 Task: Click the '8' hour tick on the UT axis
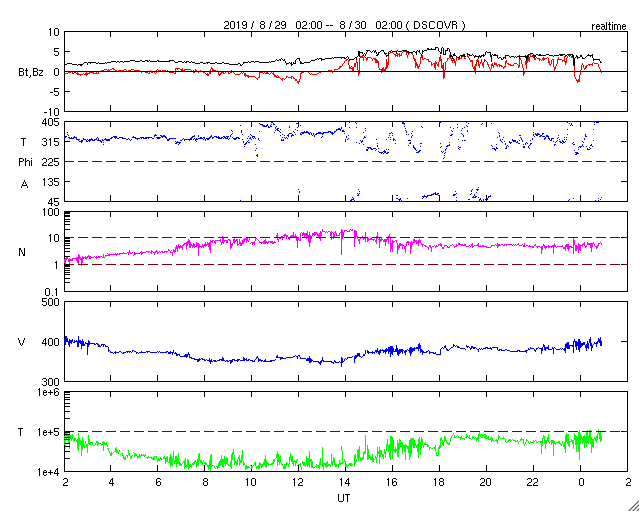coord(204,483)
